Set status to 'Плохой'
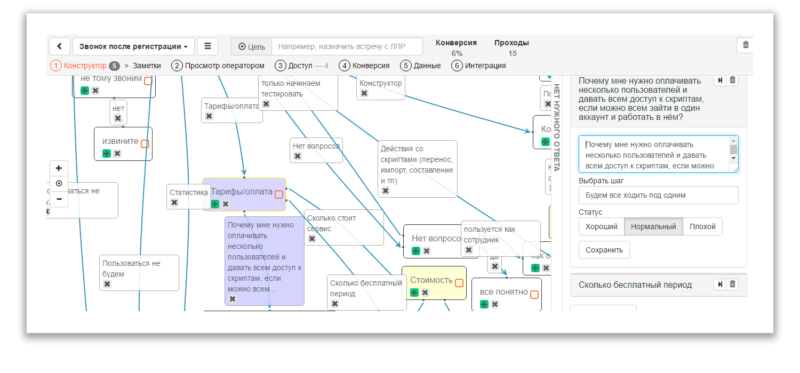This screenshot has width=800, height=373. [703, 227]
